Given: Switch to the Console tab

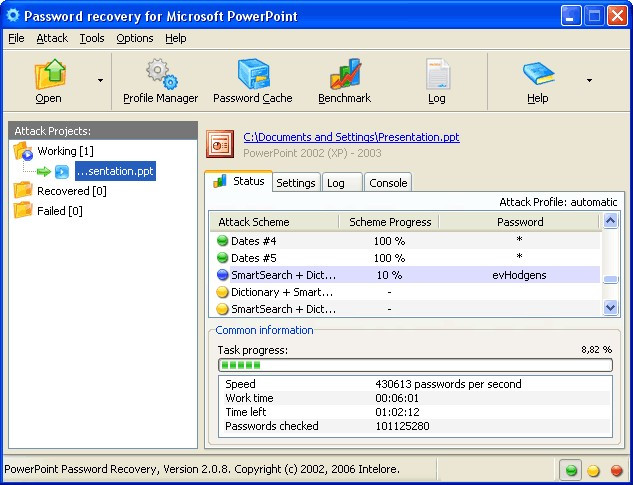Looking at the screenshot, I should [388, 183].
